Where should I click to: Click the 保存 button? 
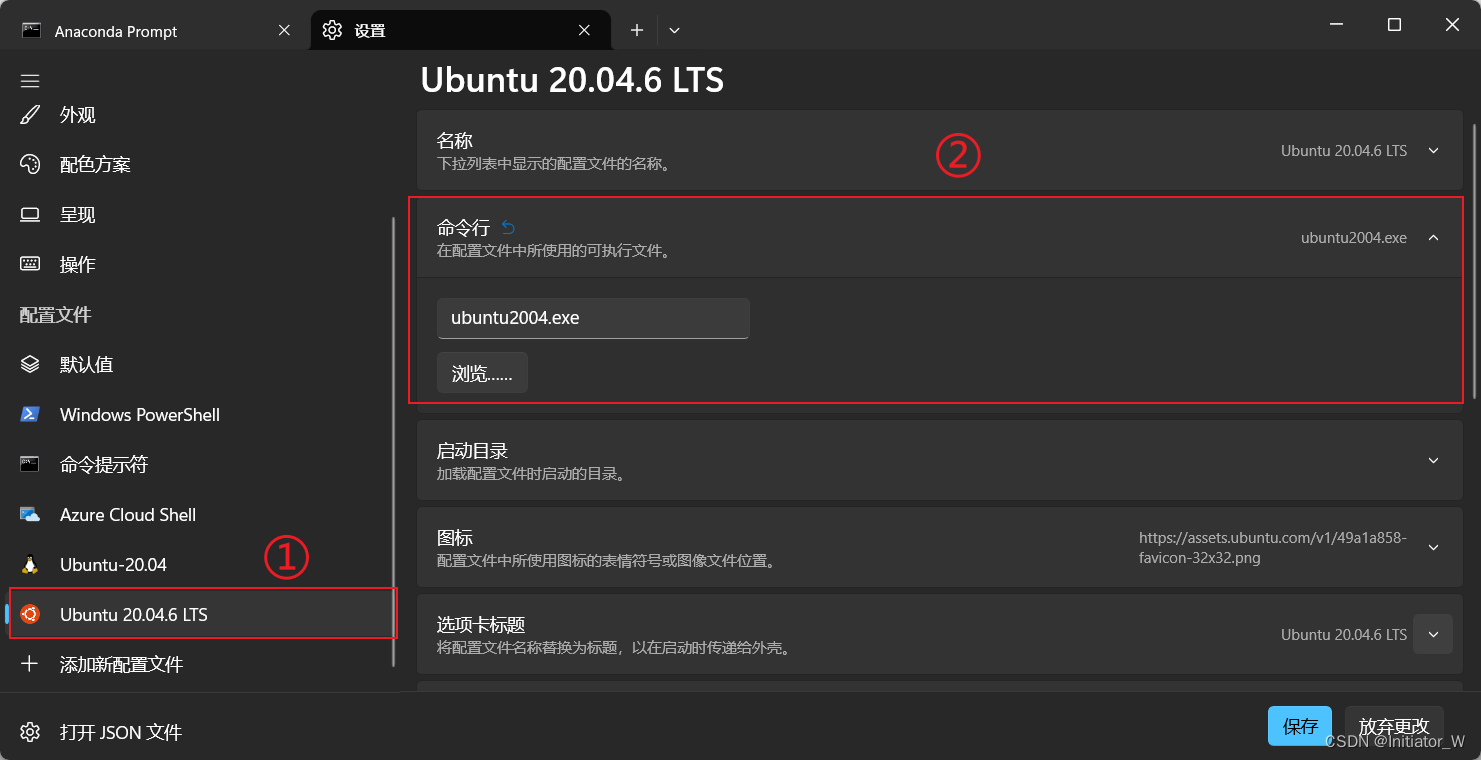tap(1299, 726)
